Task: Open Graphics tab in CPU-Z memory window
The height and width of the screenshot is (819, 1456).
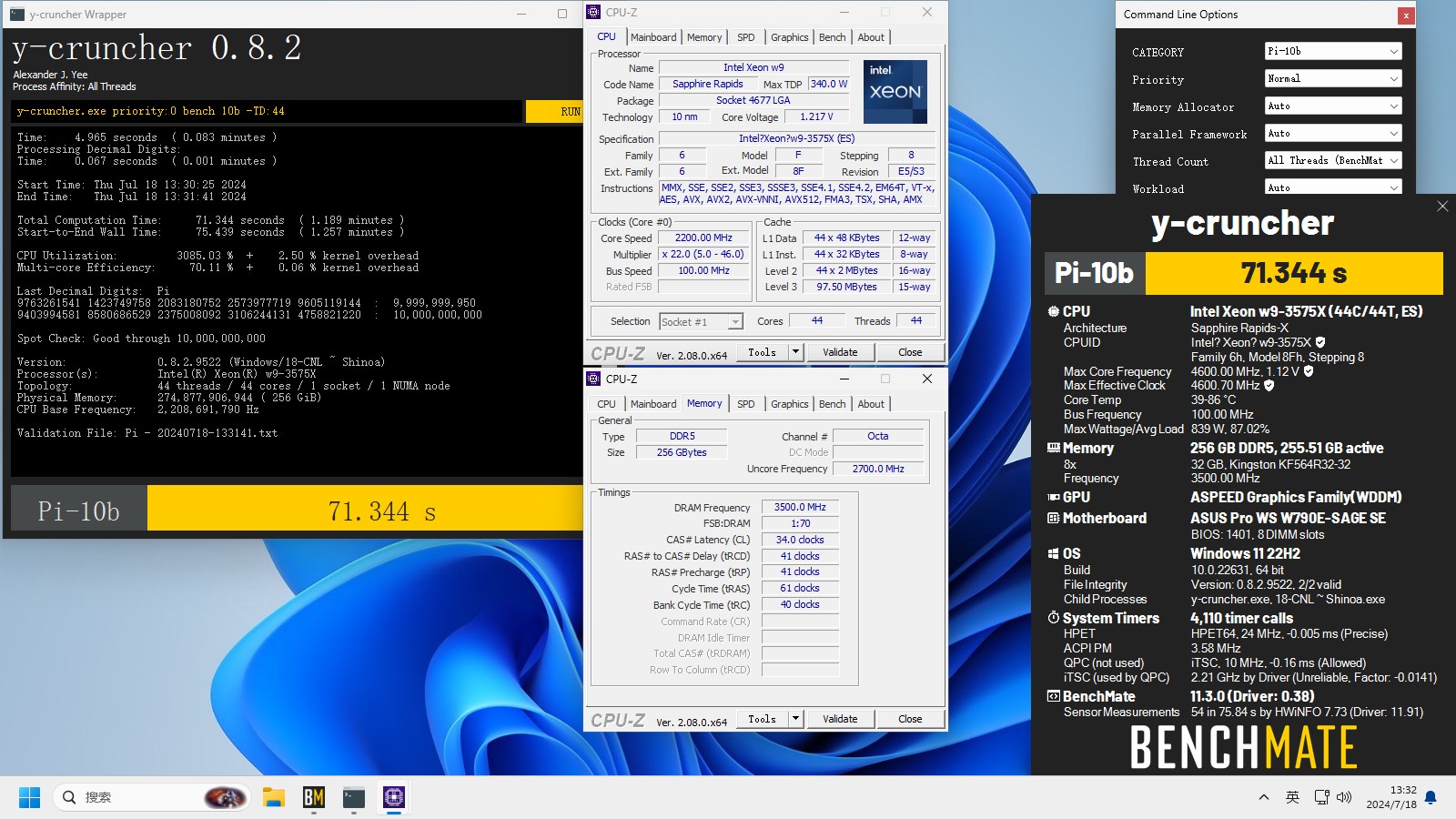Action: 789,404
